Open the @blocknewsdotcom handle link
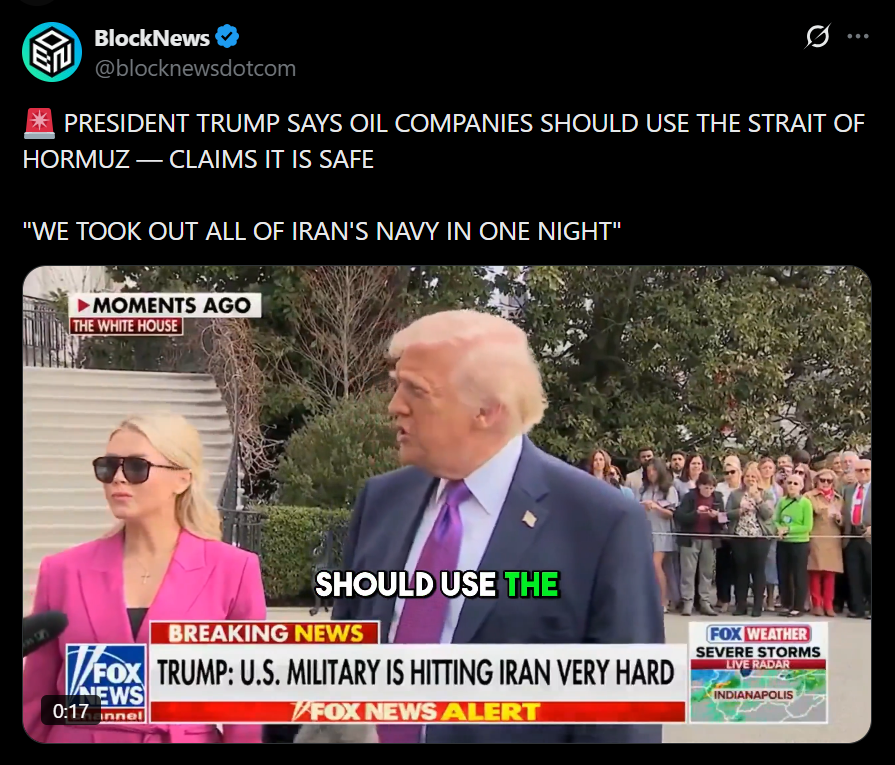895x765 pixels. tap(195, 68)
